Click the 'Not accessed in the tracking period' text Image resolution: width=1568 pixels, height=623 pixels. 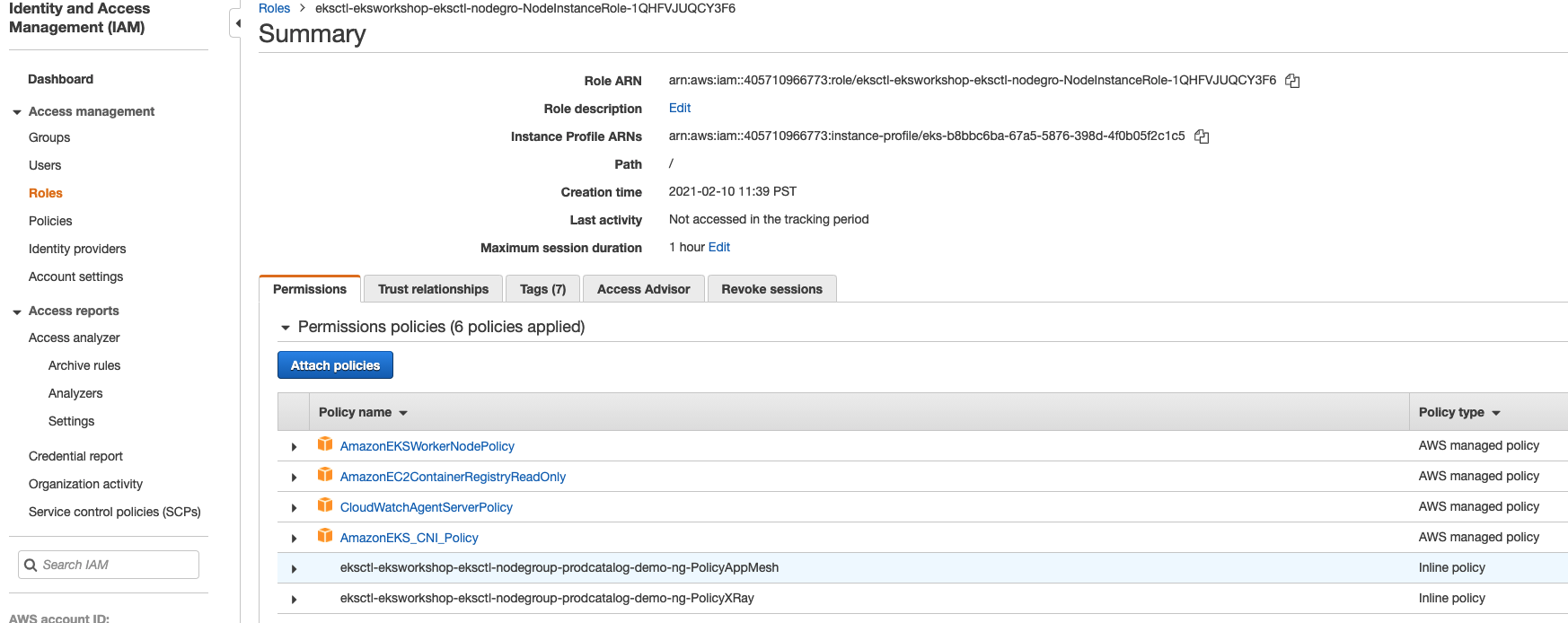point(769,219)
